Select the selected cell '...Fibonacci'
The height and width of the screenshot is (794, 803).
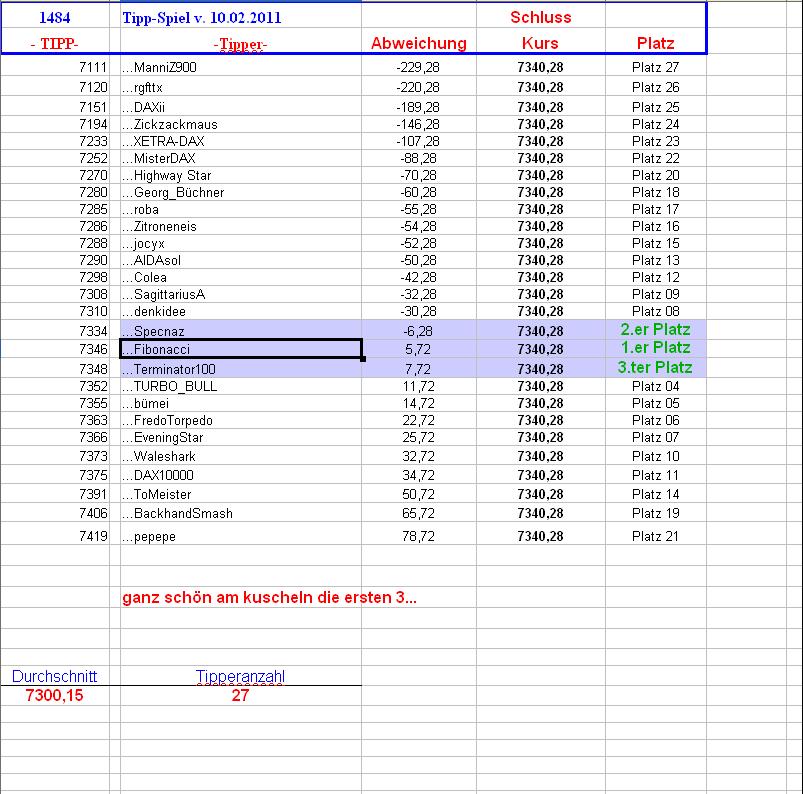pyautogui.click(x=241, y=349)
